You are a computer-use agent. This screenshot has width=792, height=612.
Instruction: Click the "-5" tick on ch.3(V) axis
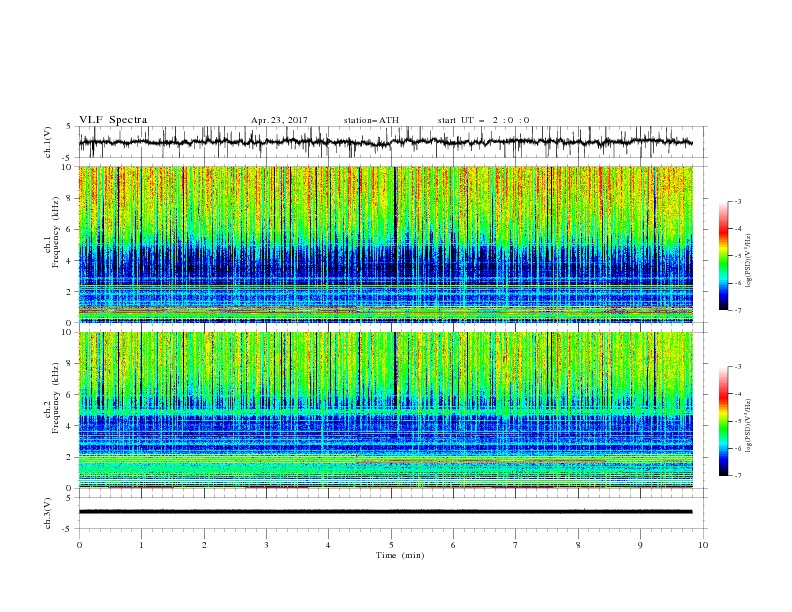(68, 529)
